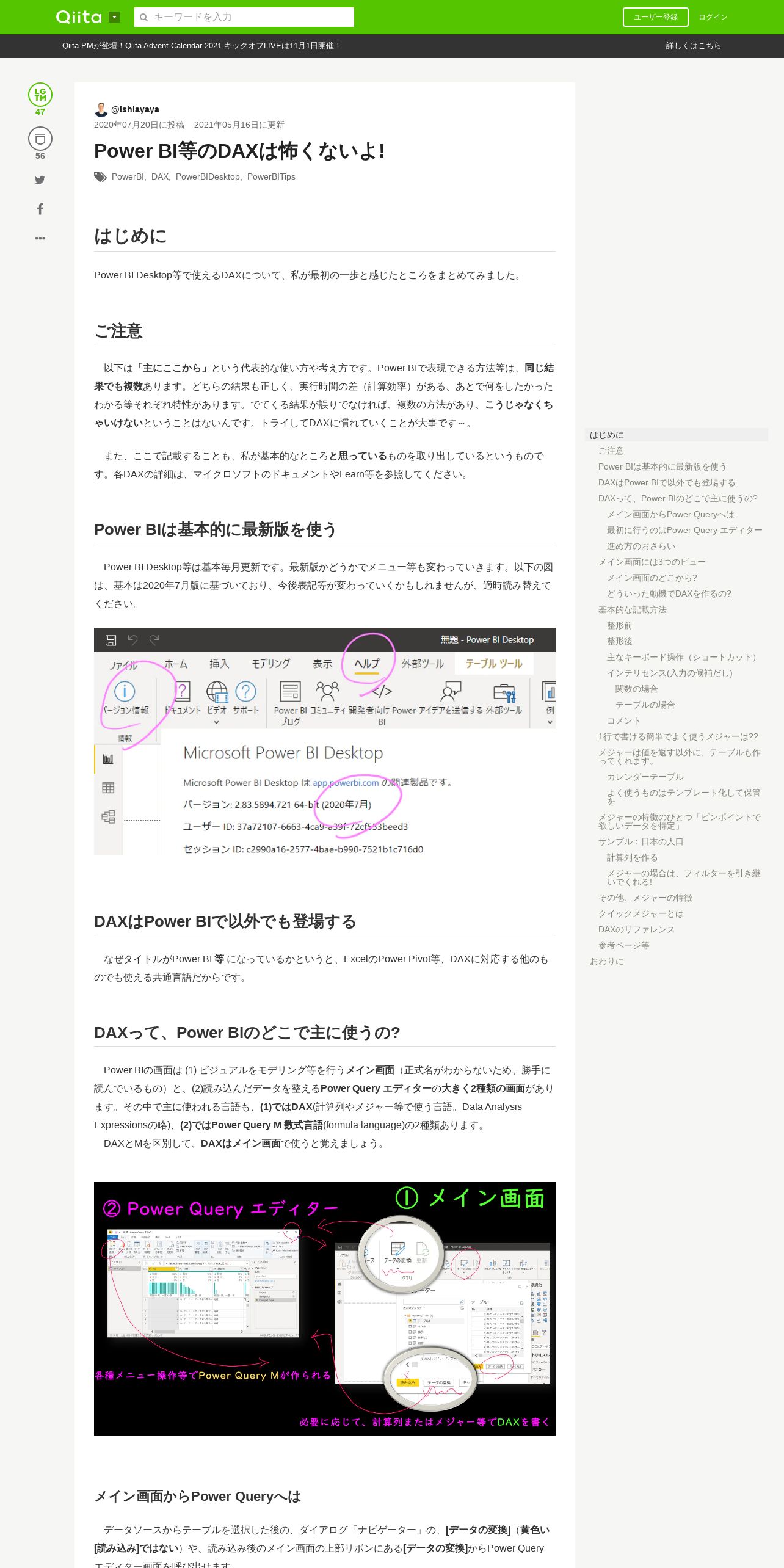The height and width of the screenshot is (1568, 784).
Task: Go to カレンダーテーブル TOC entry
Action: tap(645, 777)
